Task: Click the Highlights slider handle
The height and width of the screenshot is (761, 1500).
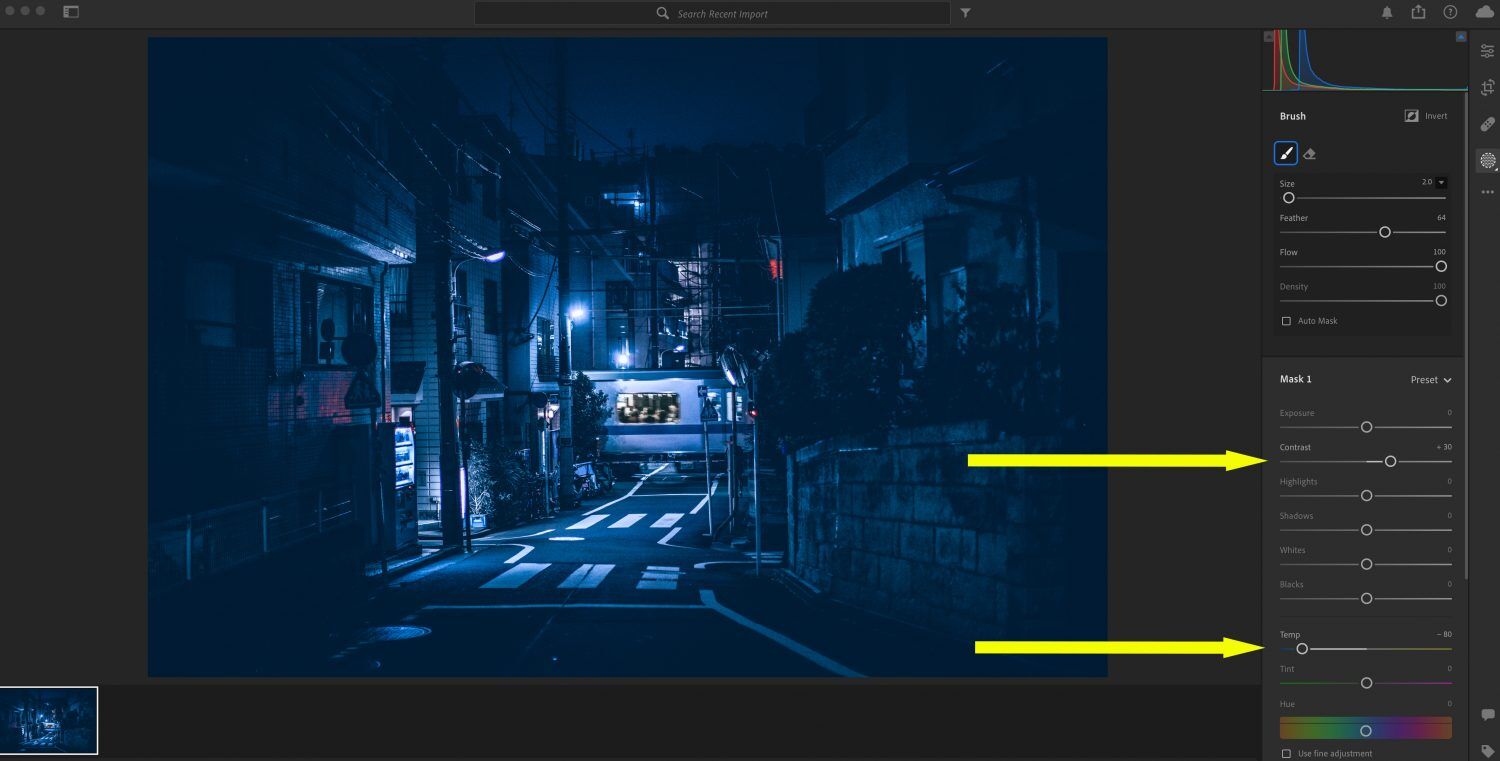Action: click(x=1366, y=495)
